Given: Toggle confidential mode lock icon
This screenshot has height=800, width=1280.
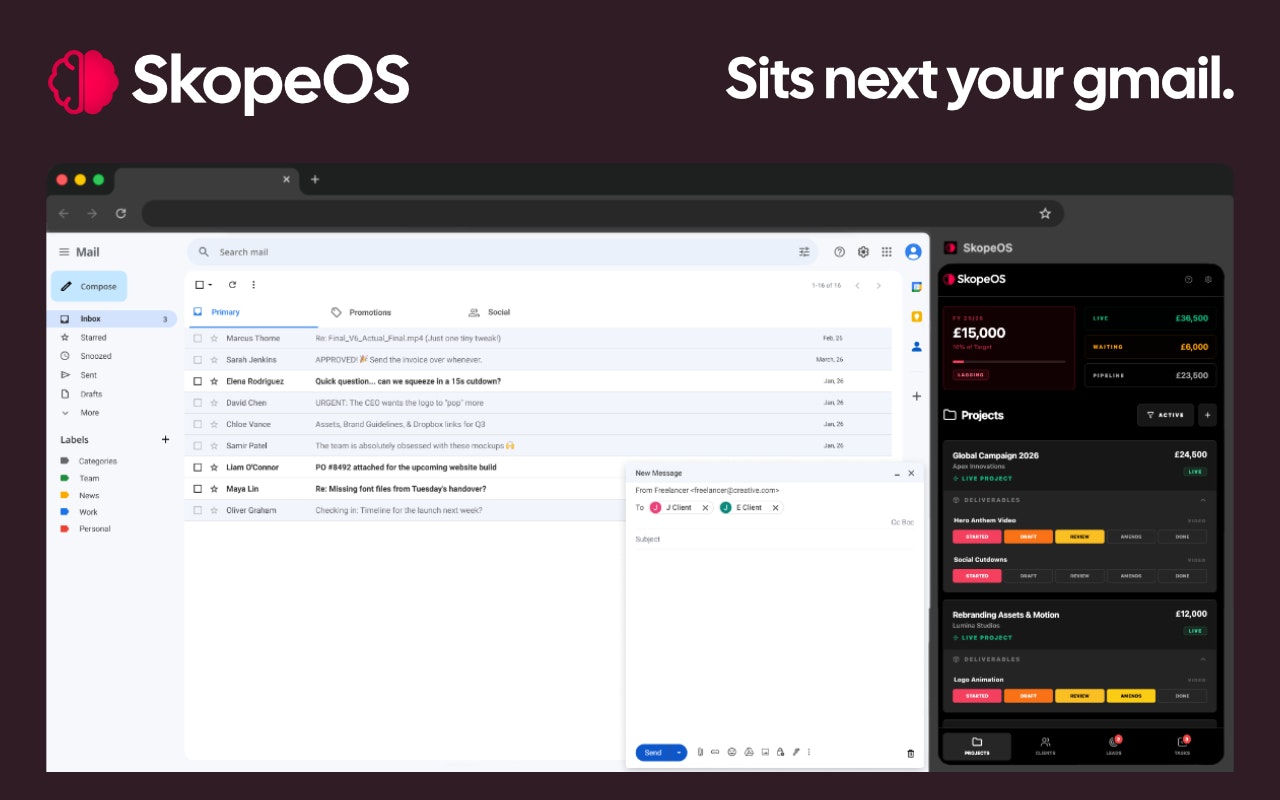Looking at the screenshot, I should coord(780,752).
